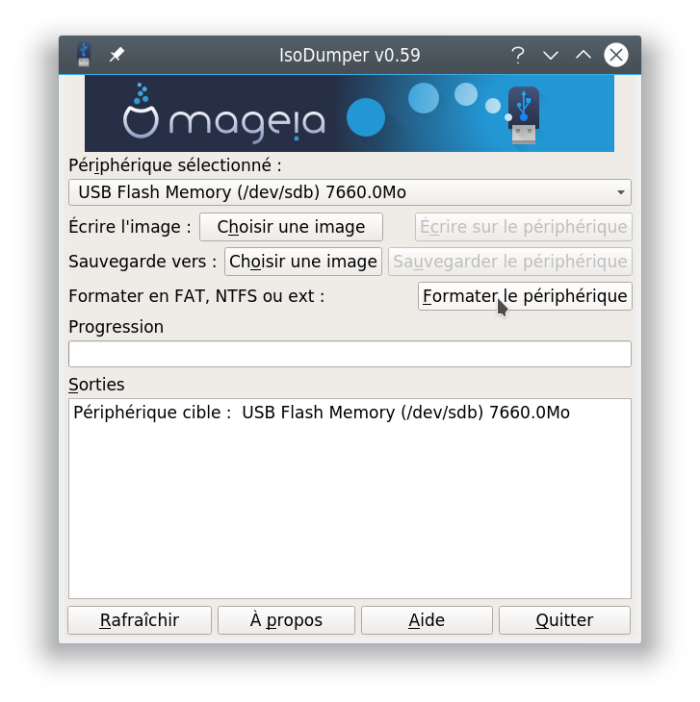Click Formater le périphérique button
Image resolution: width=700 pixels, height=702 pixels.
pos(525,296)
